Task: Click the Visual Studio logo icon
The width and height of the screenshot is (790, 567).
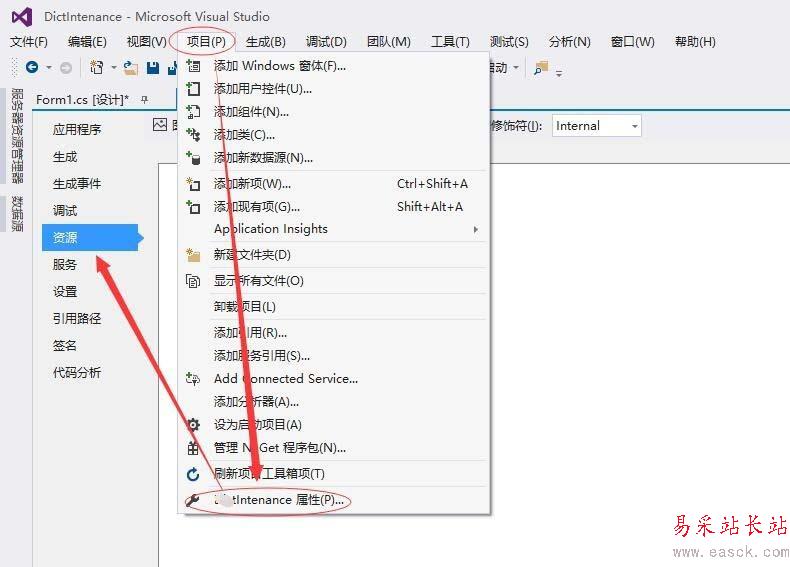Action: [22, 17]
